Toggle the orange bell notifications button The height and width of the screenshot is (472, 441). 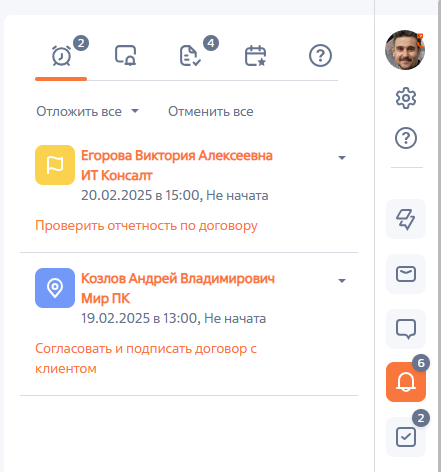tap(406, 382)
